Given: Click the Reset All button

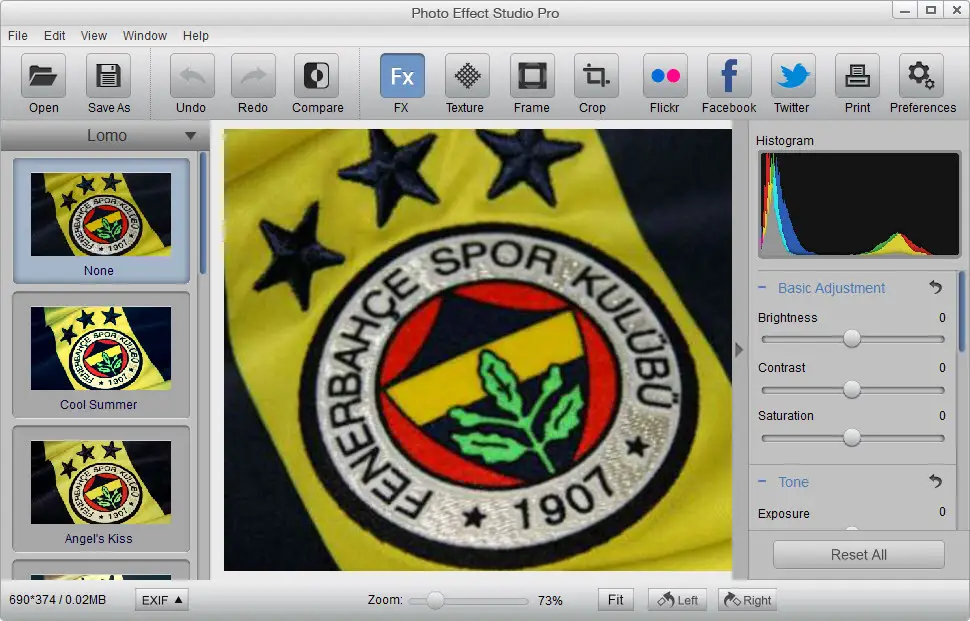Looking at the screenshot, I should tap(859, 555).
